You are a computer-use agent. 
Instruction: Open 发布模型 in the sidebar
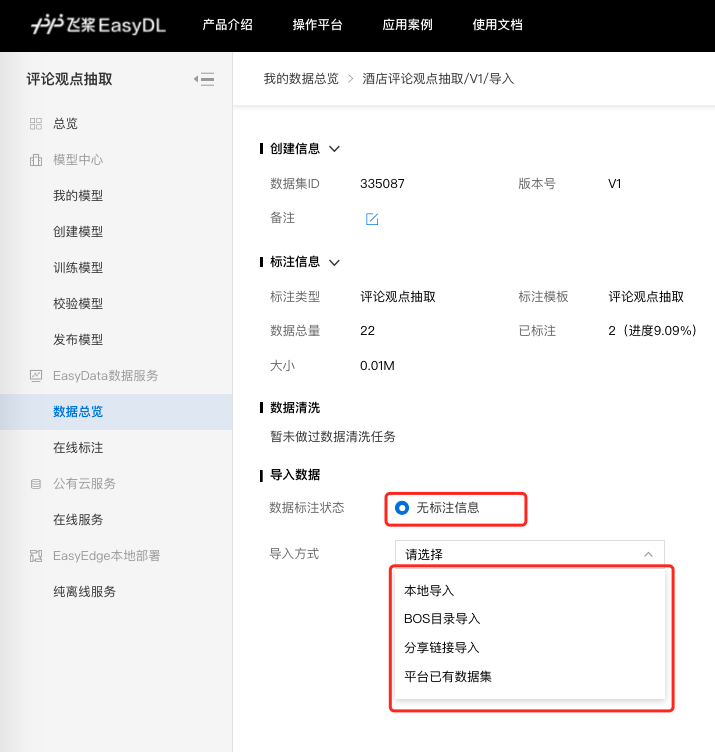click(x=78, y=340)
